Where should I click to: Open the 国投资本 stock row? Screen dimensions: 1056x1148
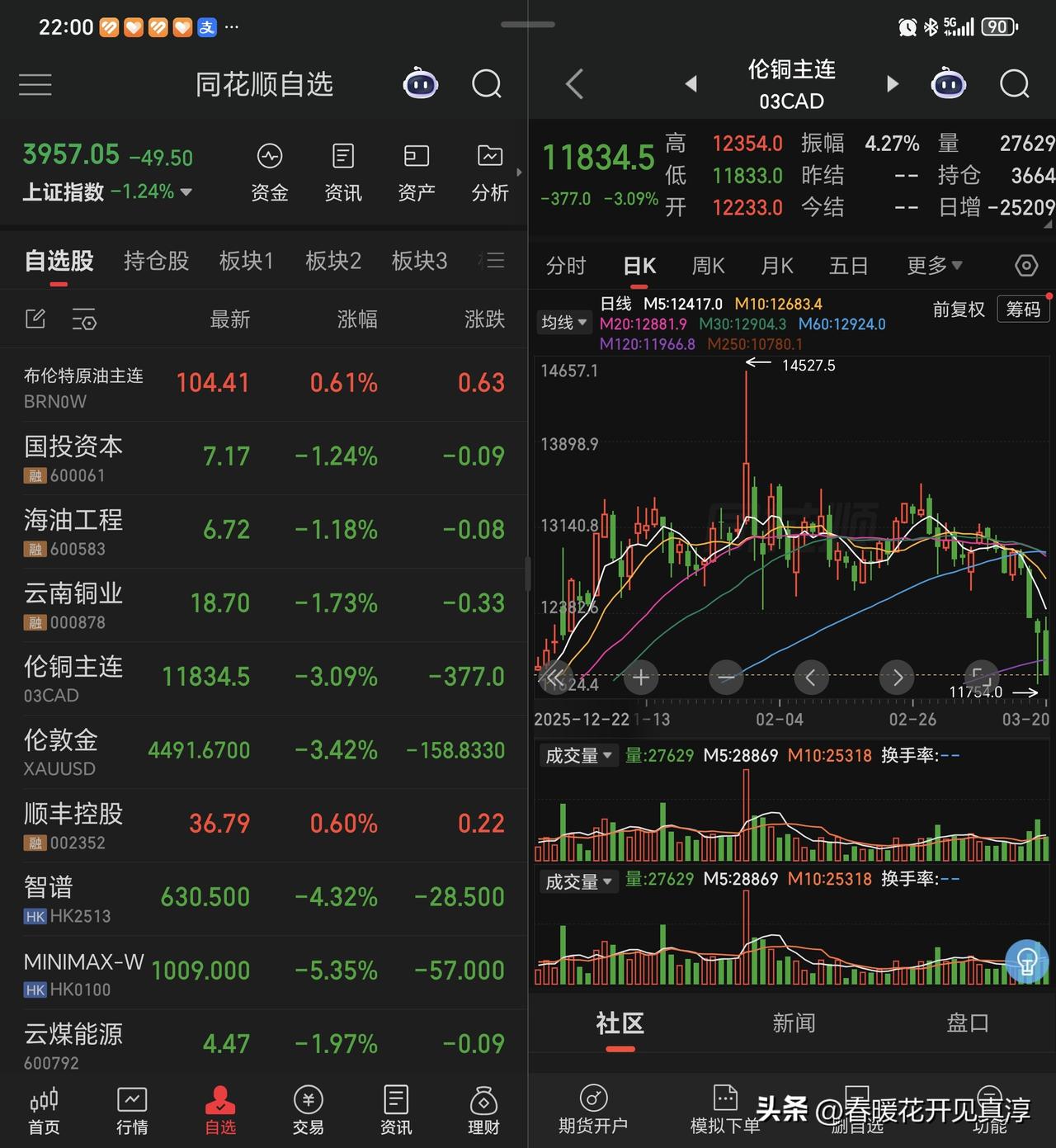[x=264, y=459]
